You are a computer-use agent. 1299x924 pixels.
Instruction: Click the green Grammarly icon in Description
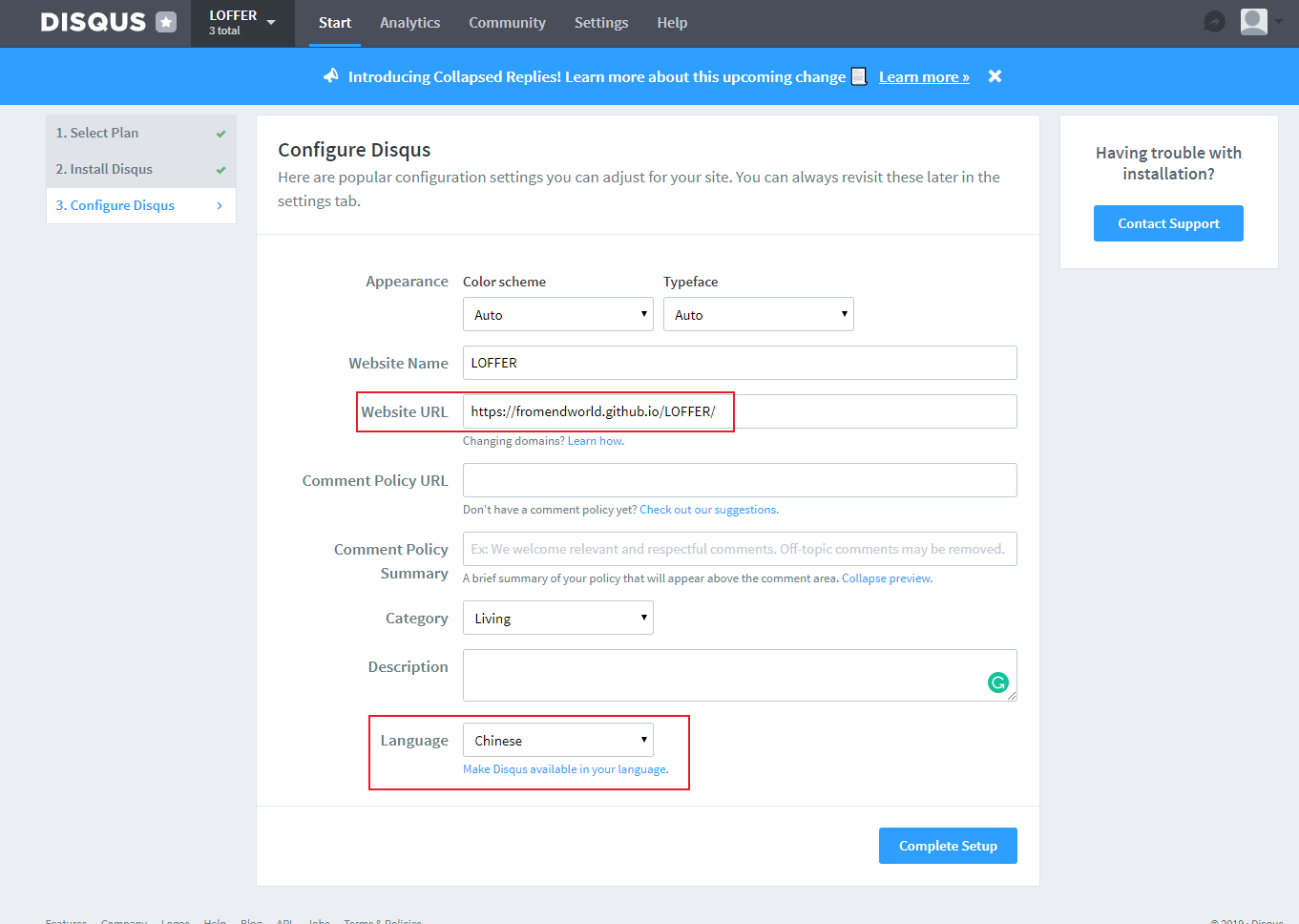point(998,682)
